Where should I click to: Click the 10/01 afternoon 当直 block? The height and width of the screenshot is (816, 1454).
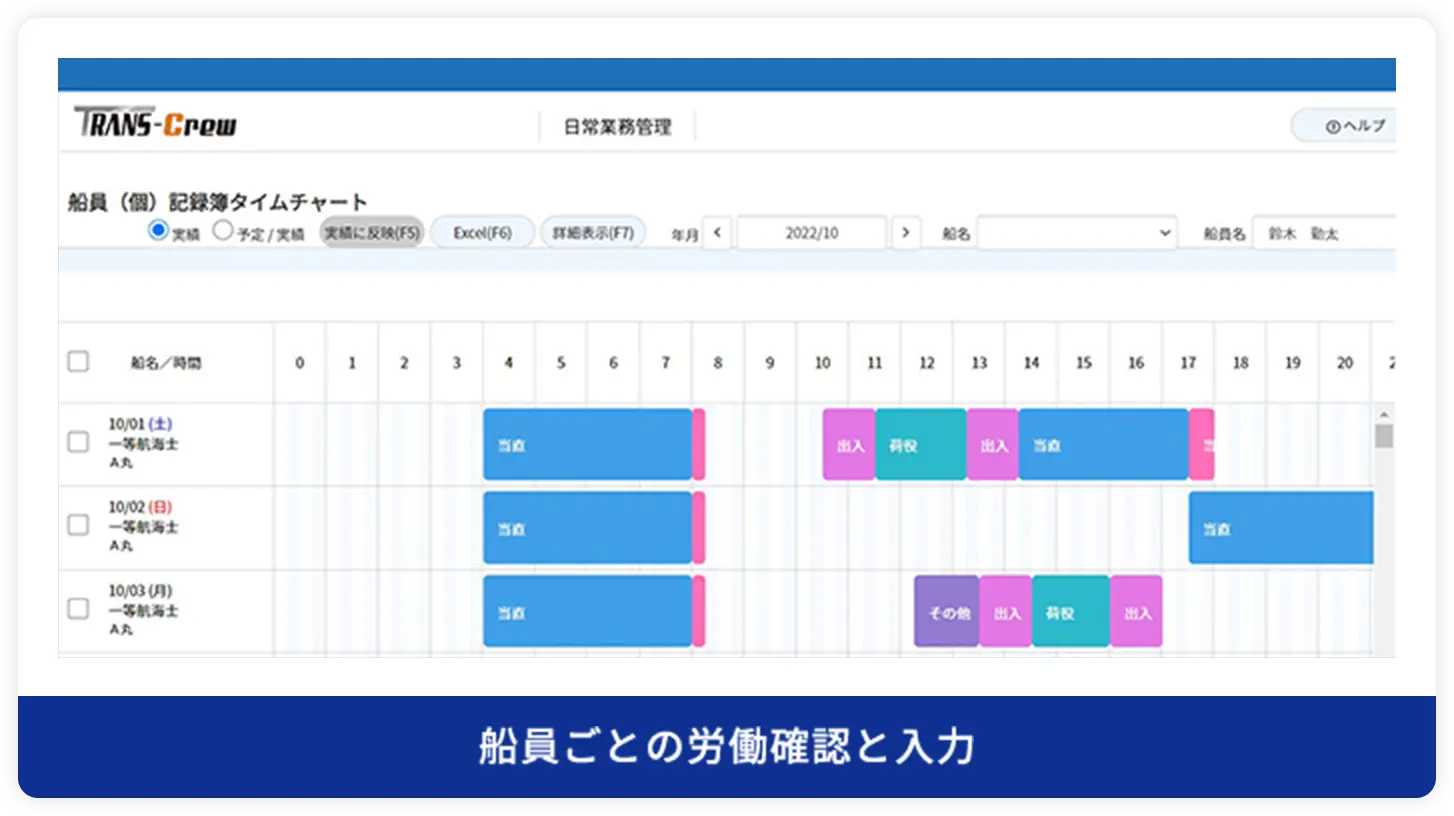click(1104, 444)
